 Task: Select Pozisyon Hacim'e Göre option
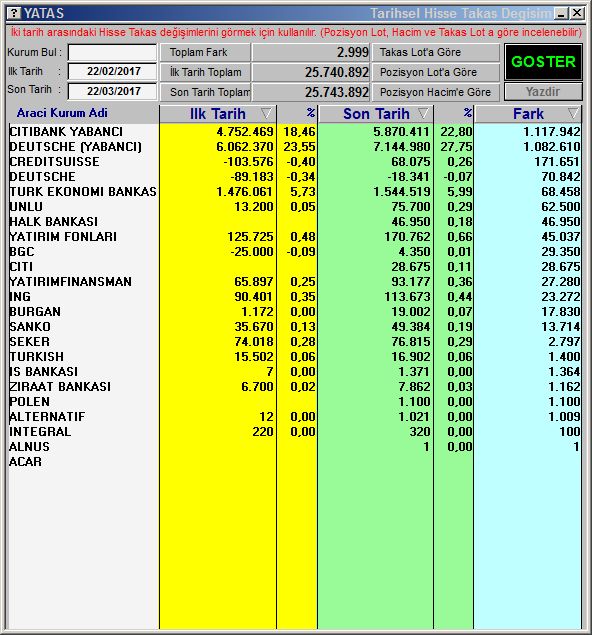436,92
